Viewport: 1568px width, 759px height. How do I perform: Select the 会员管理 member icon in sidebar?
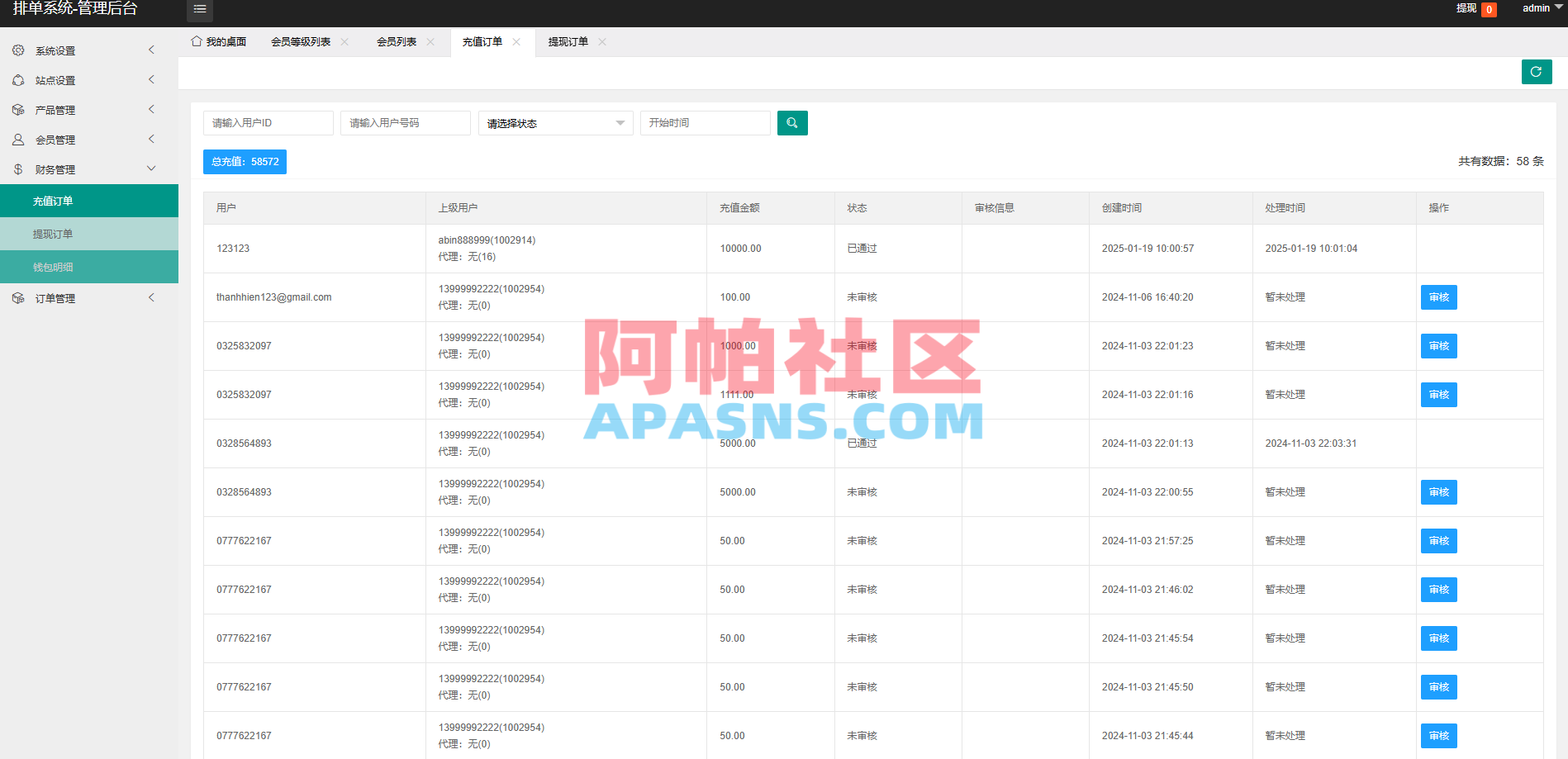click(18, 139)
